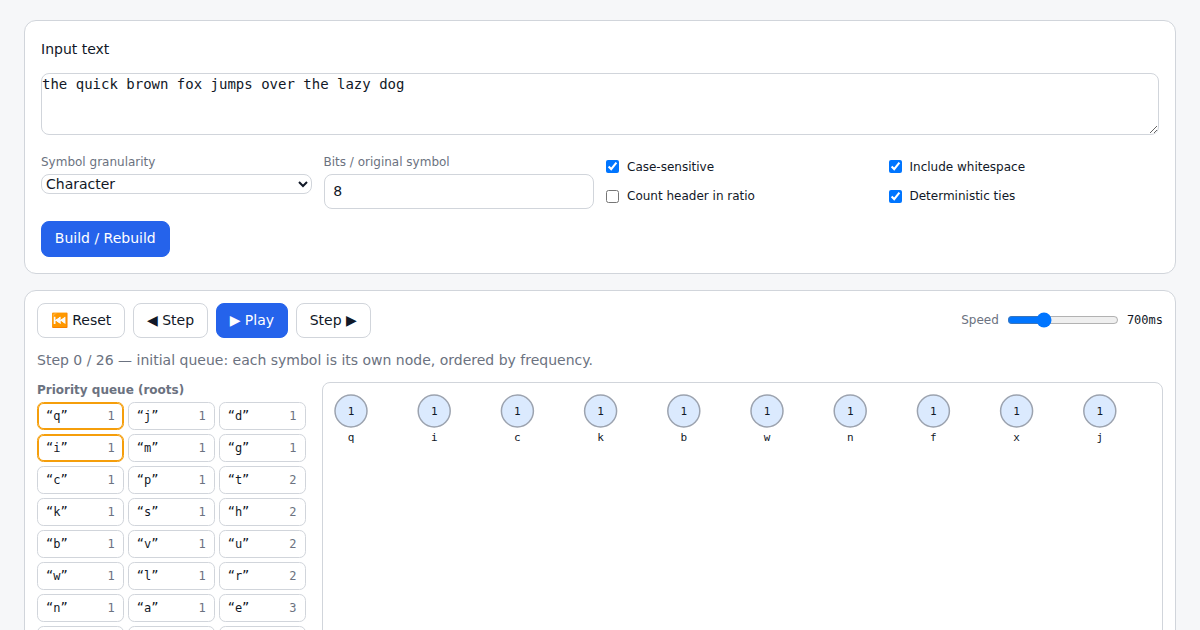Click queue entry "b" in priority queue
1200x630 pixels.
coord(80,544)
